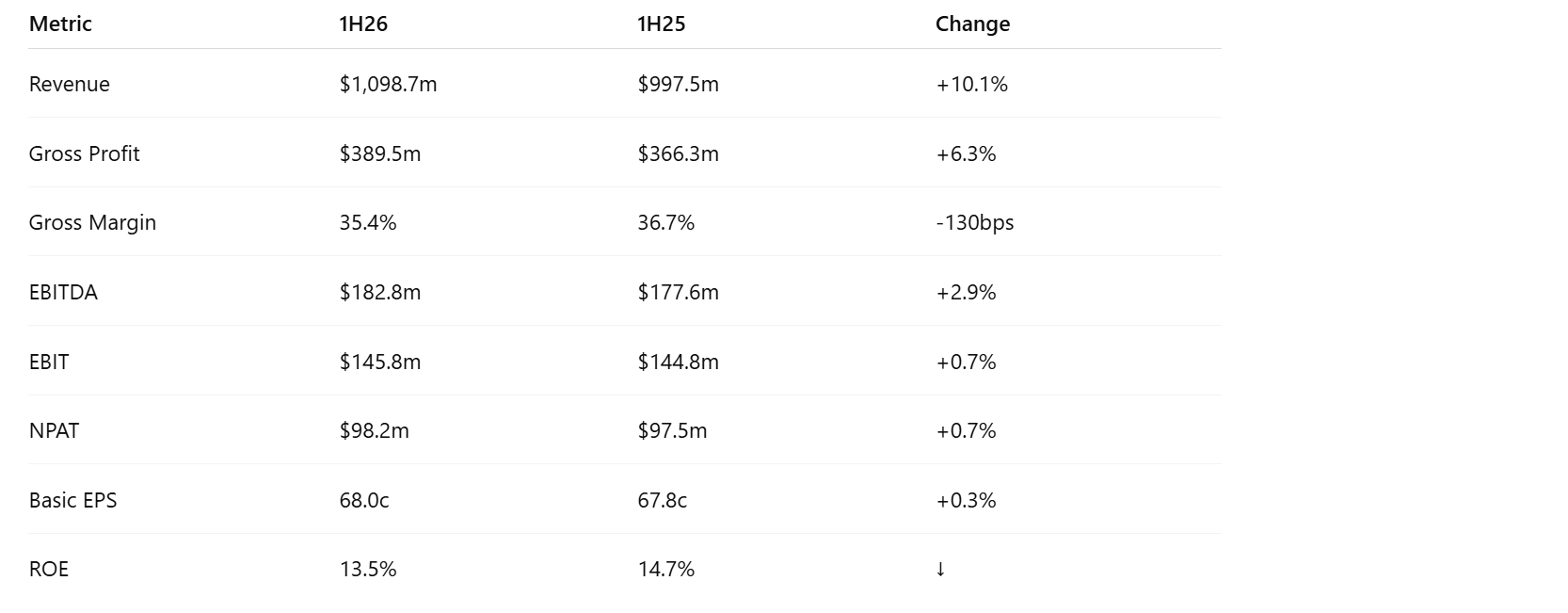
Task: Click the NPAT row label
Action: [54, 431]
